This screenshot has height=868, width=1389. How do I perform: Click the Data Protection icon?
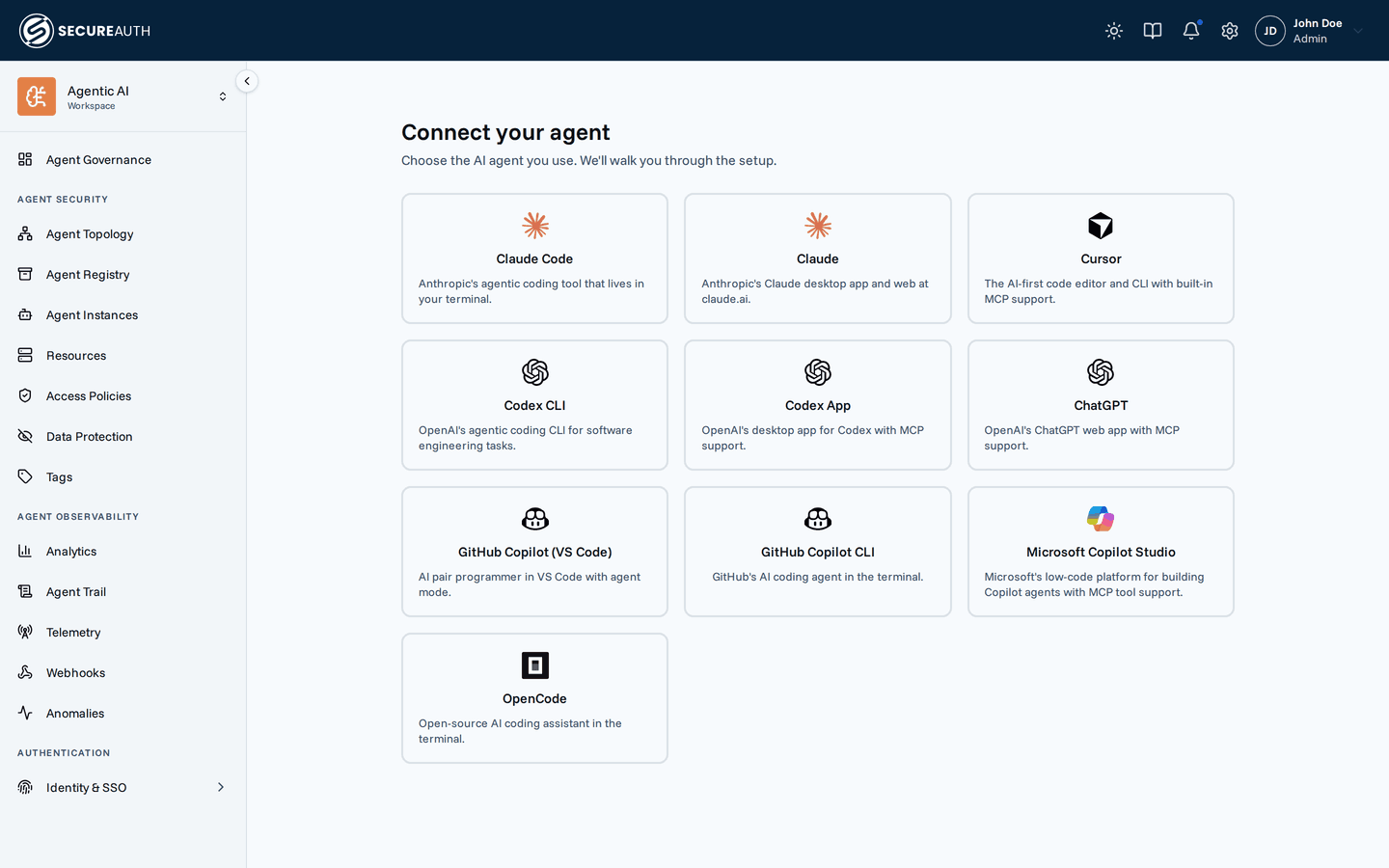point(25,436)
